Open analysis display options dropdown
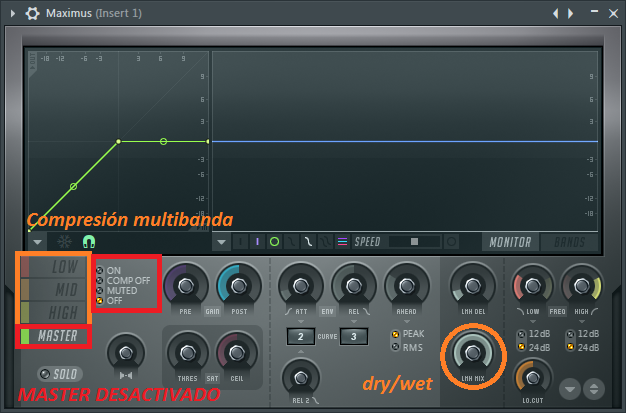Viewport: 626px width, 413px height. [x=222, y=242]
